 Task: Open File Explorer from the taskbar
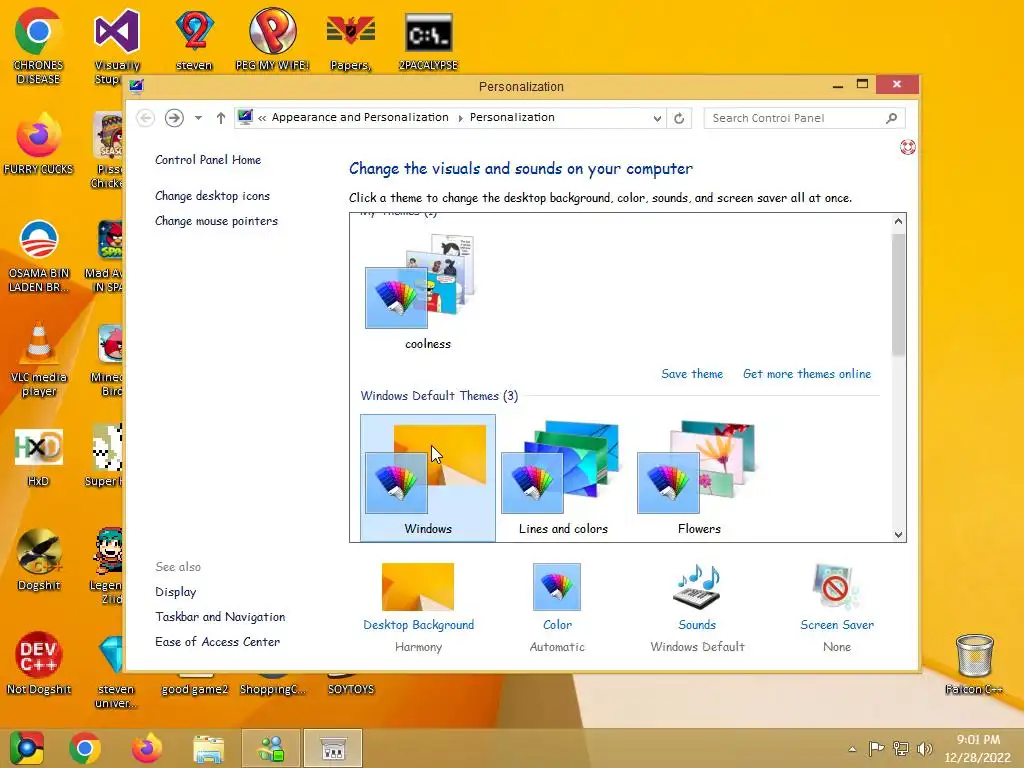tap(208, 748)
